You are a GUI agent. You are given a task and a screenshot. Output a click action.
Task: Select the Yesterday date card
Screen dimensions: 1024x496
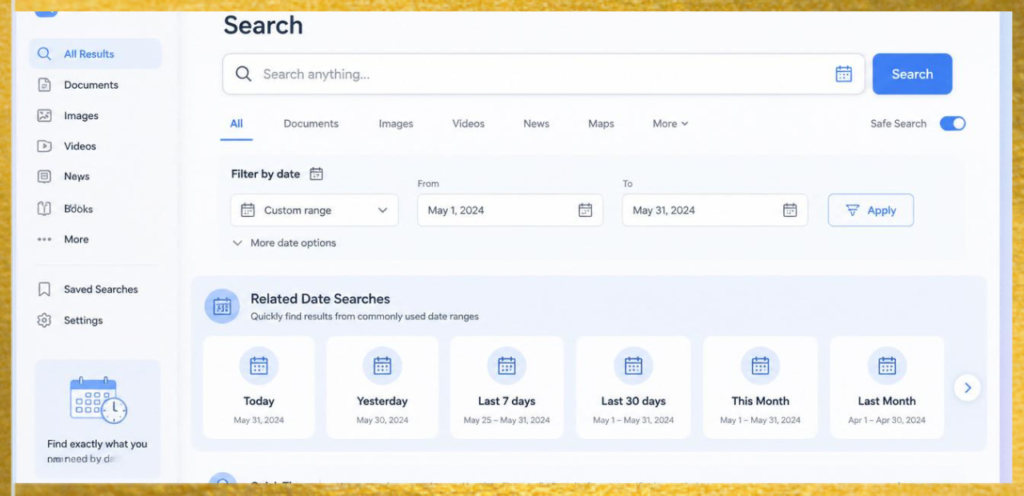coord(382,388)
